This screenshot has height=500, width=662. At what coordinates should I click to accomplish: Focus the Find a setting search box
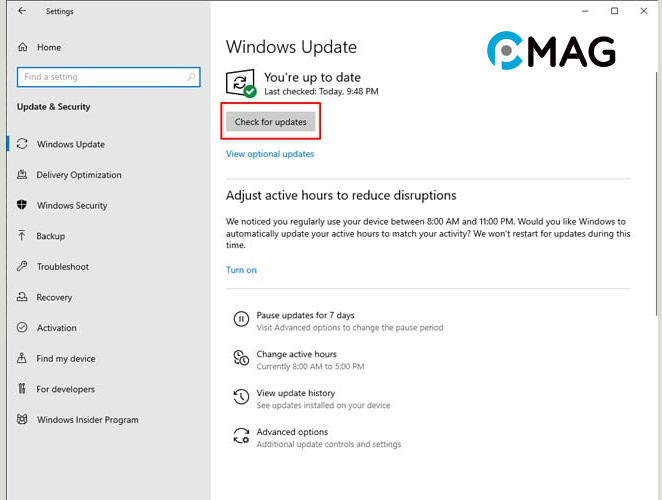click(x=100, y=77)
